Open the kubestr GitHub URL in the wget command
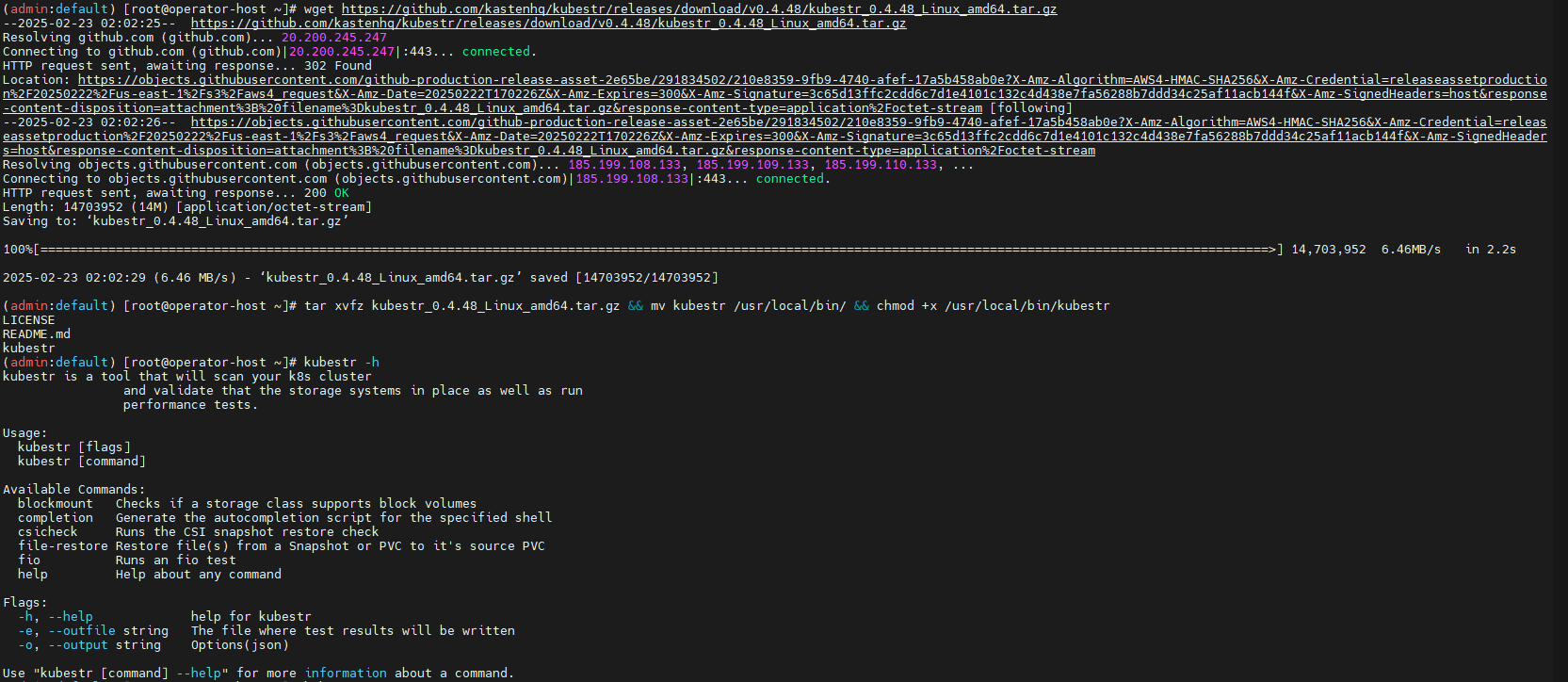The height and width of the screenshot is (682, 1568). tap(699, 9)
